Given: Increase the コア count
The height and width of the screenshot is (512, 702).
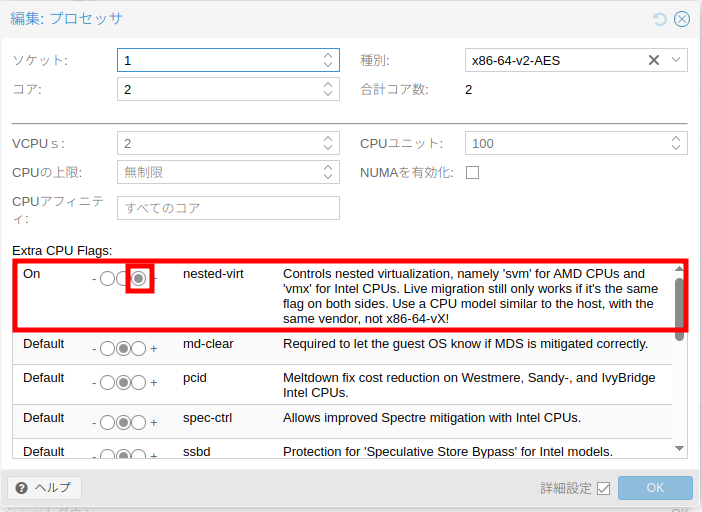Looking at the screenshot, I should [x=328, y=85].
